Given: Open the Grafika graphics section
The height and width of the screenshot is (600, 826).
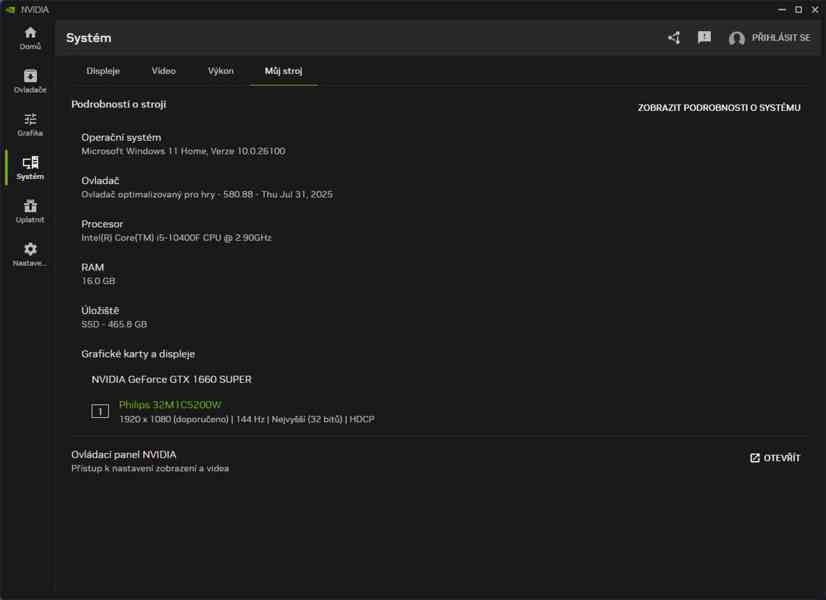Looking at the screenshot, I should point(30,125).
